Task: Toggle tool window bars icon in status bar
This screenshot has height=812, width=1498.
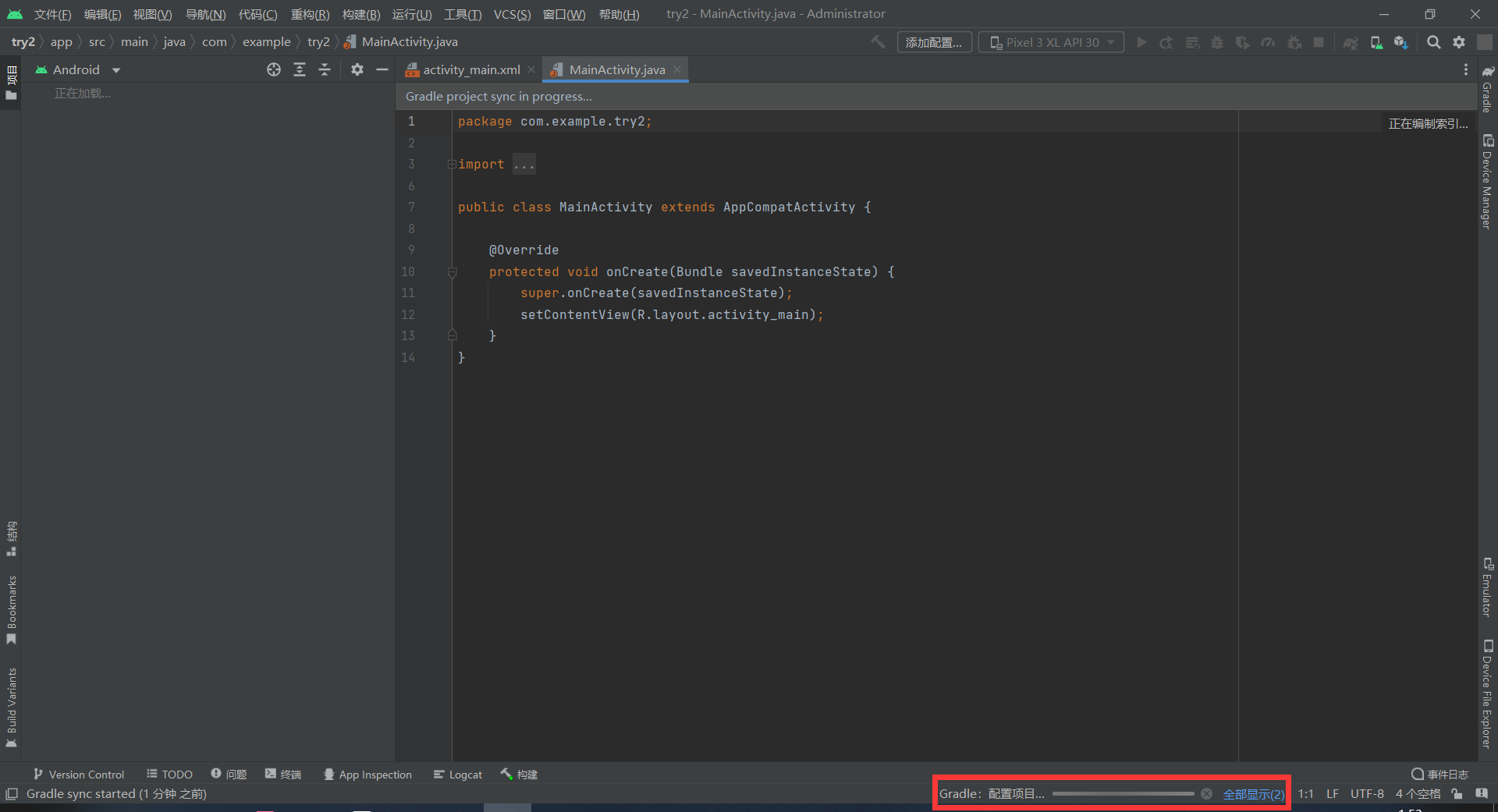Action: tap(12, 793)
